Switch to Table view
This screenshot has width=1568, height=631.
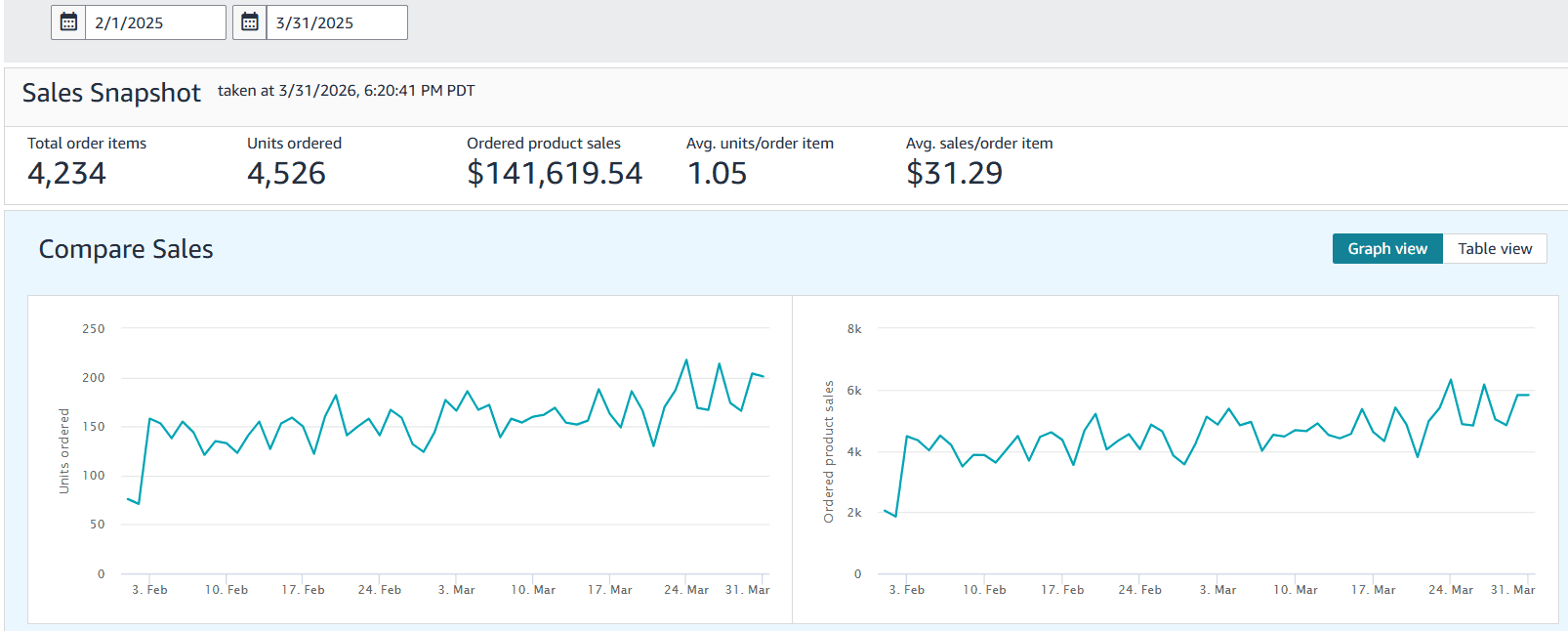(1494, 249)
